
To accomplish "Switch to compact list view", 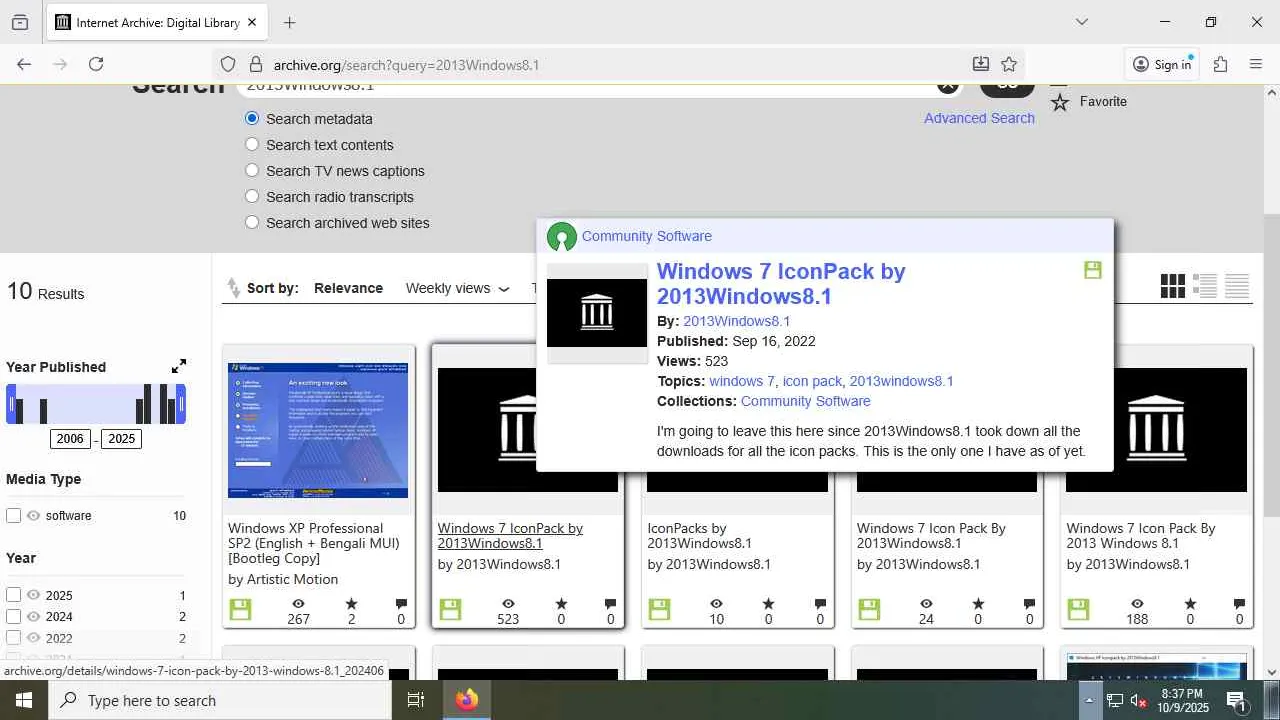I will click(x=1237, y=286).
